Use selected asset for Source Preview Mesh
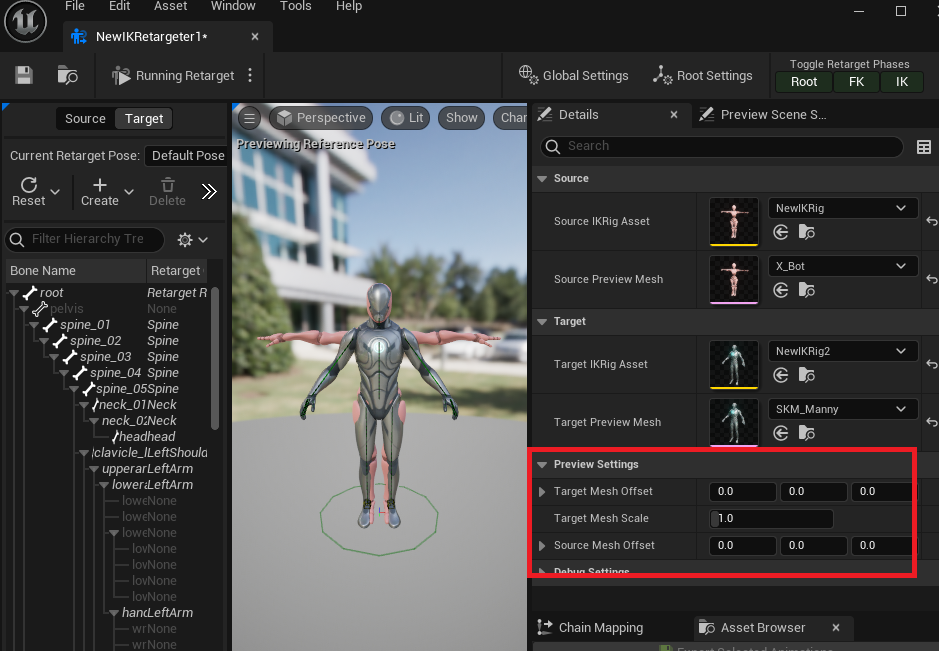 point(780,290)
